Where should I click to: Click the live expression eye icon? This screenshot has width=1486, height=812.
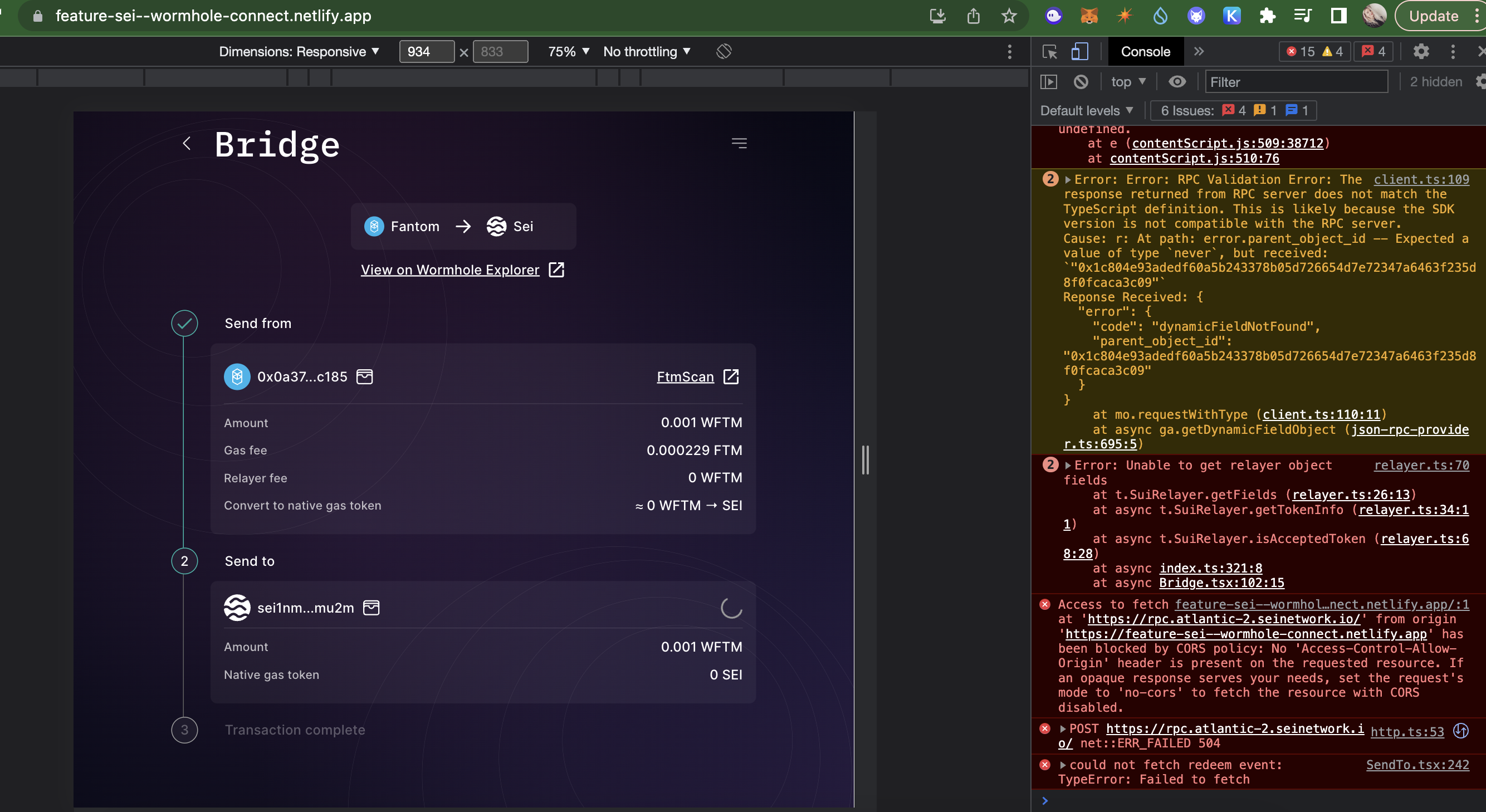click(1177, 82)
